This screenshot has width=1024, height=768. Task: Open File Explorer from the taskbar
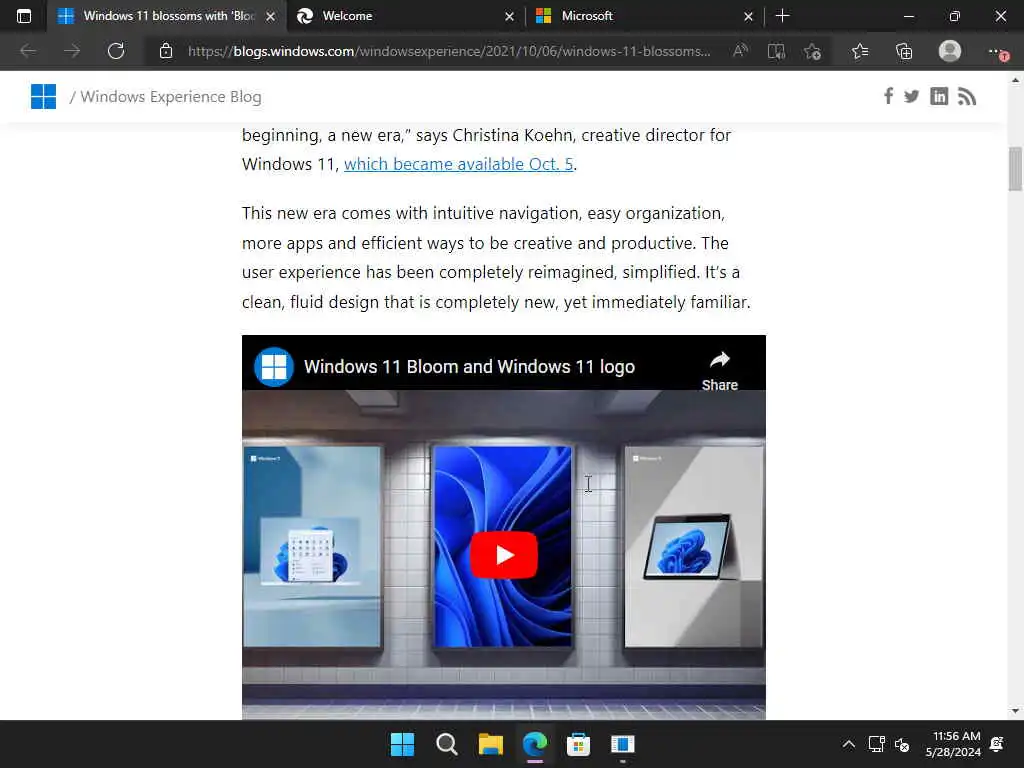(x=490, y=744)
